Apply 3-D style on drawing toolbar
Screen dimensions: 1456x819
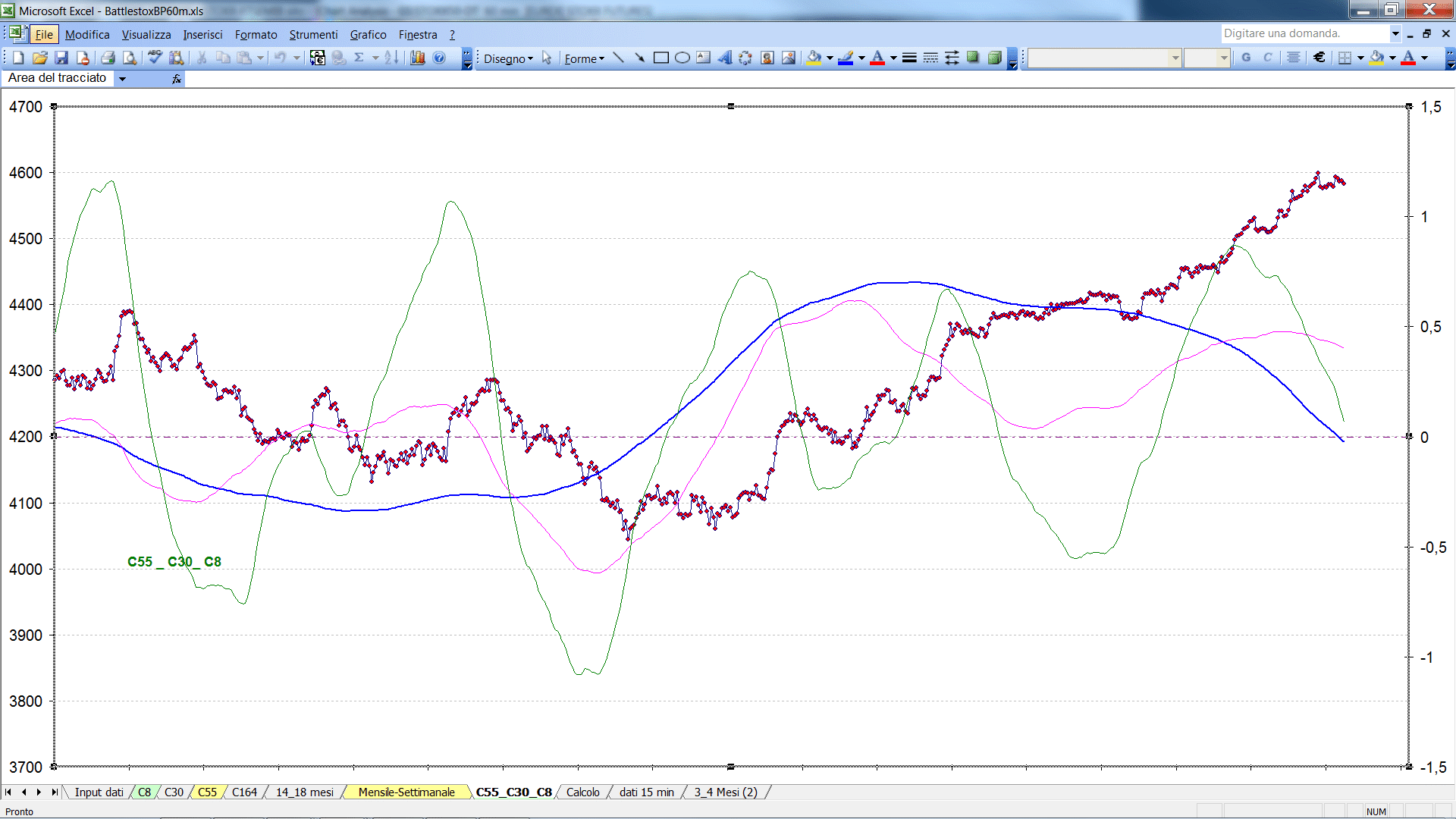[x=994, y=58]
